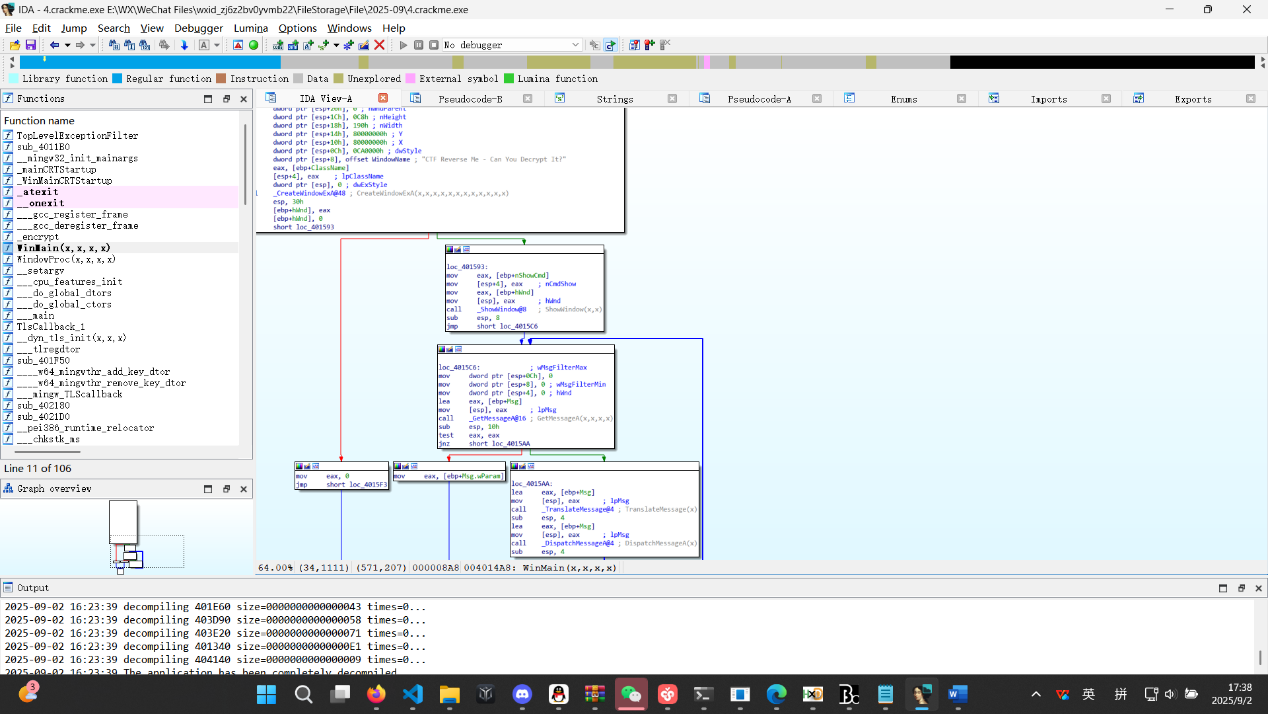Click the Save database toolbar icon
The image size is (1268, 714).
coord(30,45)
